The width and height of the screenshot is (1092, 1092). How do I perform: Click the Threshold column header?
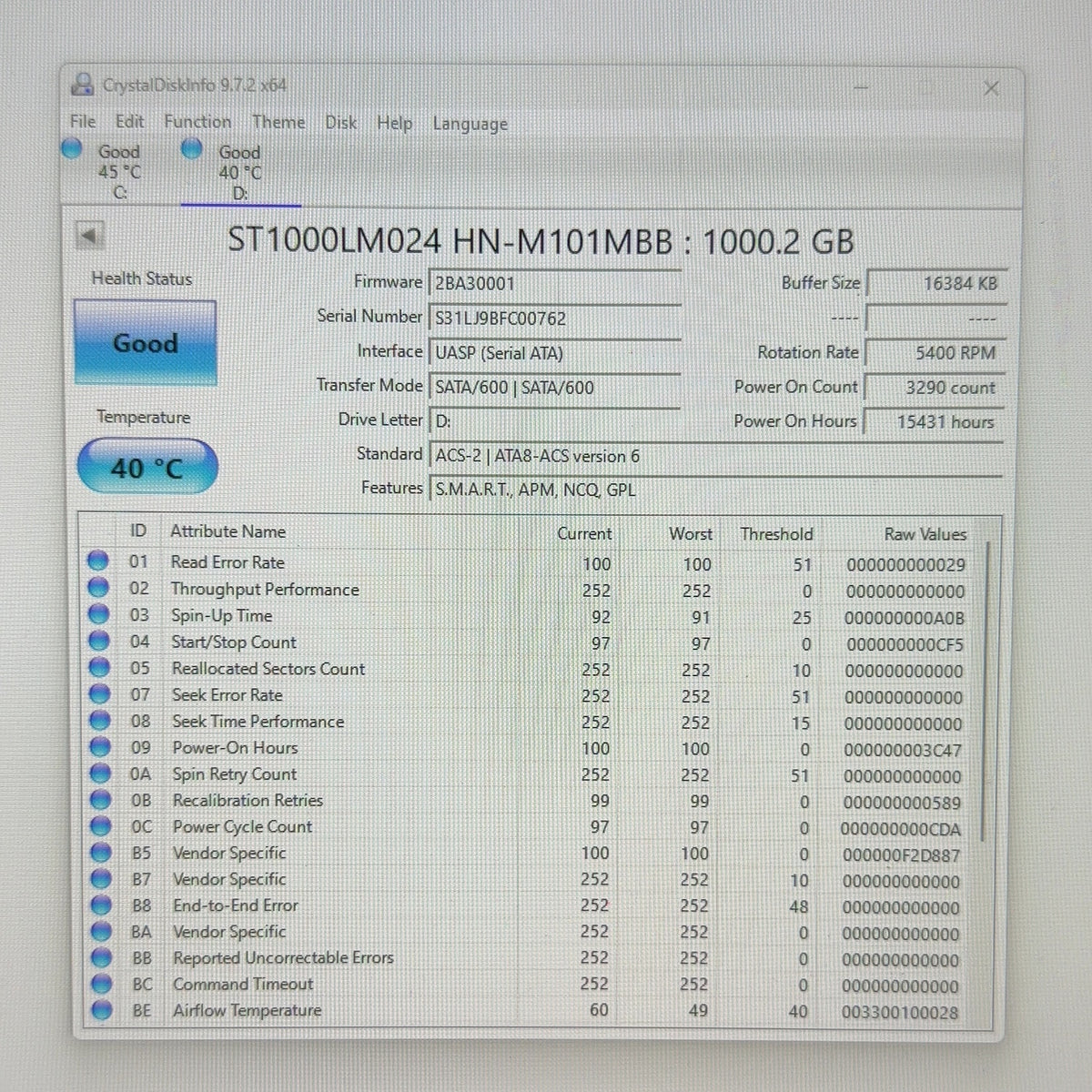tap(776, 533)
